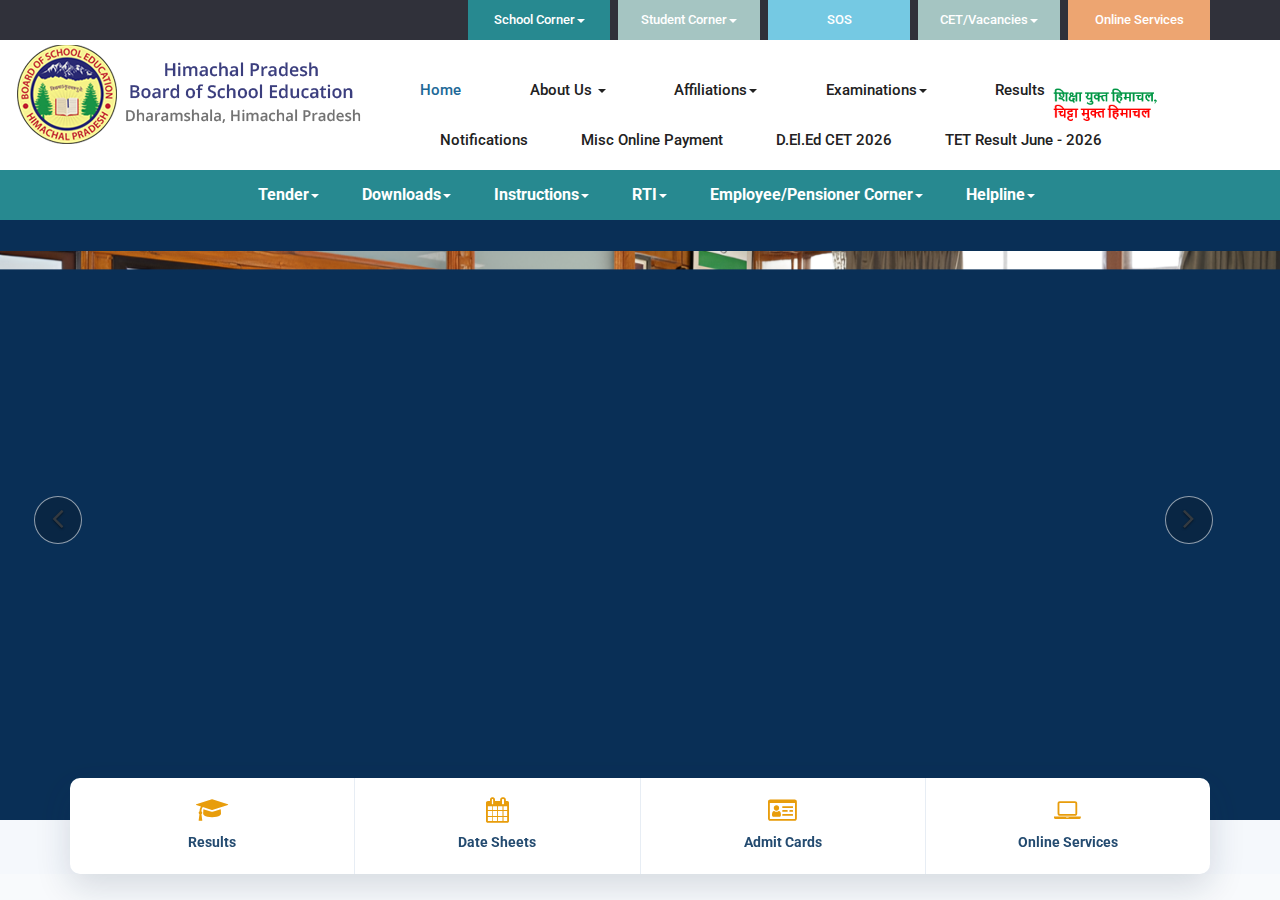Go to previous slide with left arrow

point(58,520)
